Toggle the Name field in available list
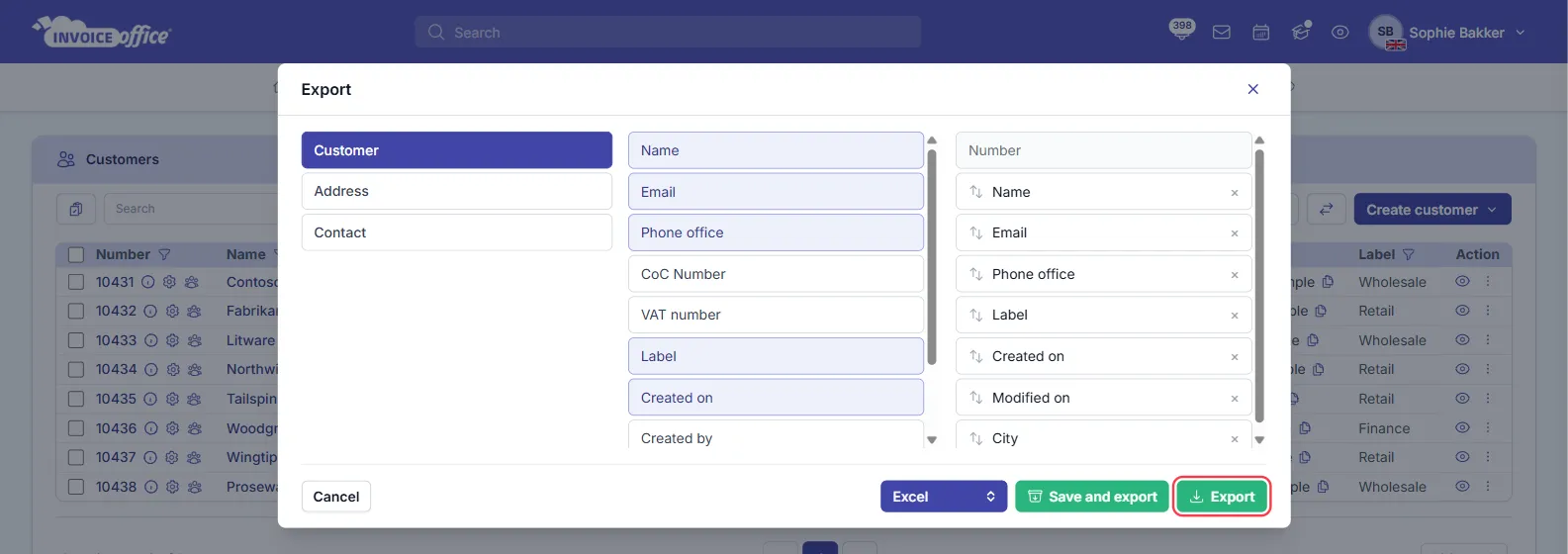 [776, 150]
